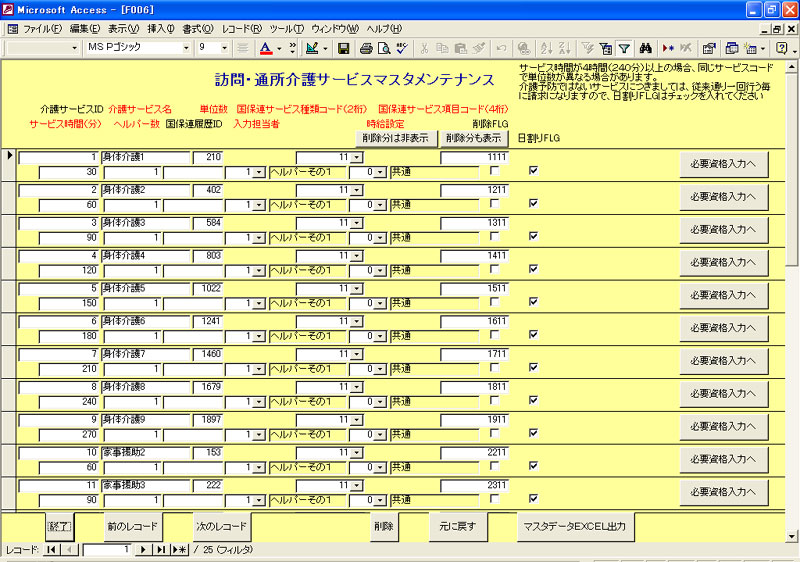Screen dimensions: 800x562
Task: Open the ヘルプ(H) menu
Action: [x=384, y=29]
